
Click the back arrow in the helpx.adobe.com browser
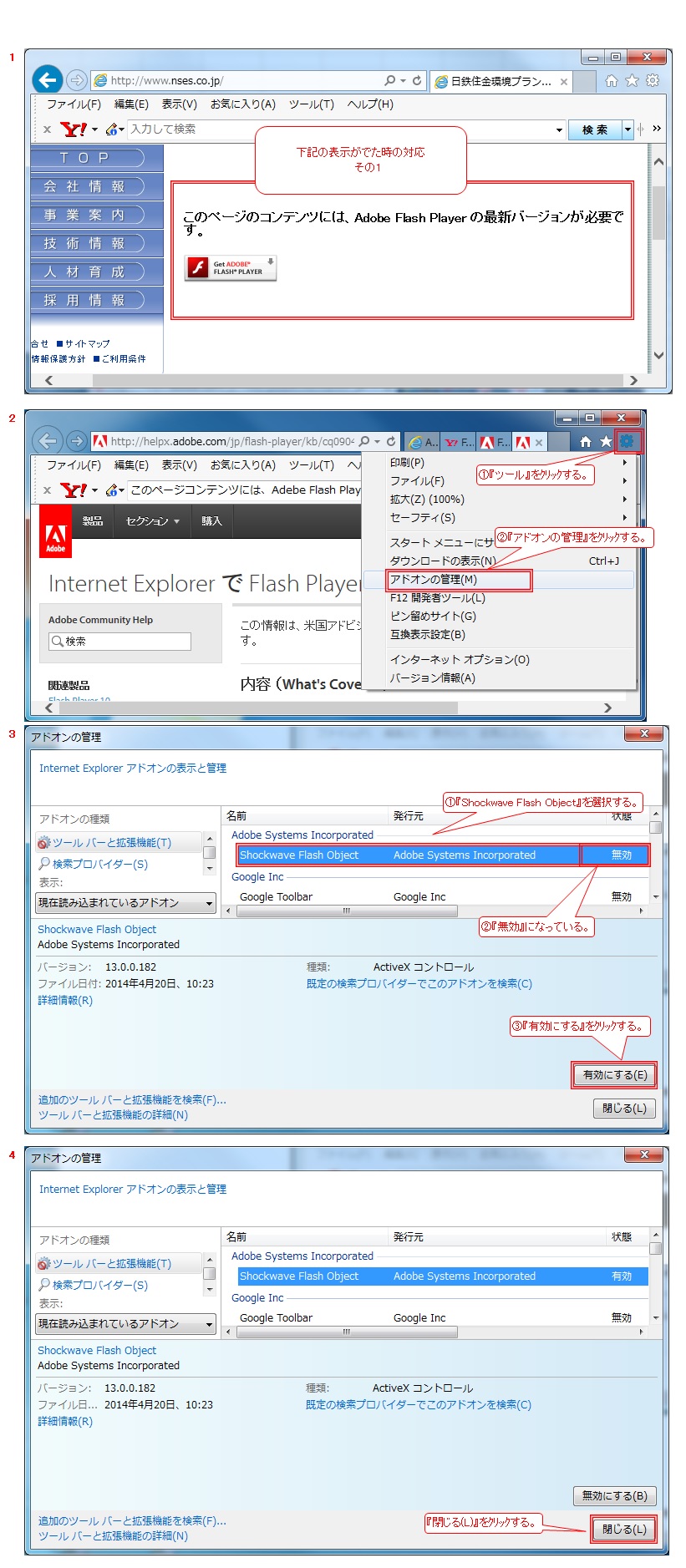point(48,441)
